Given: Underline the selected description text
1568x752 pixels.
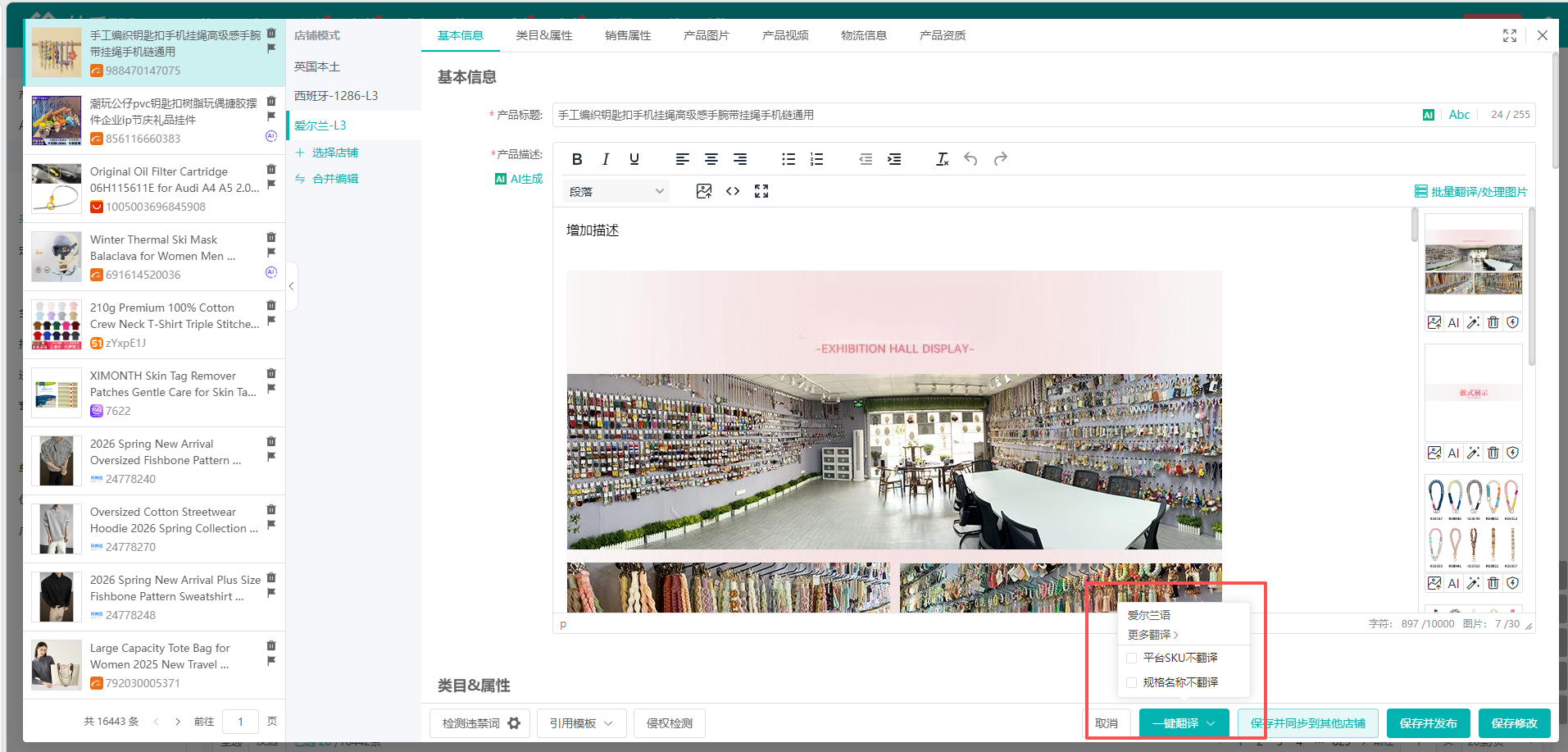Looking at the screenshot, I should (634, 159).
